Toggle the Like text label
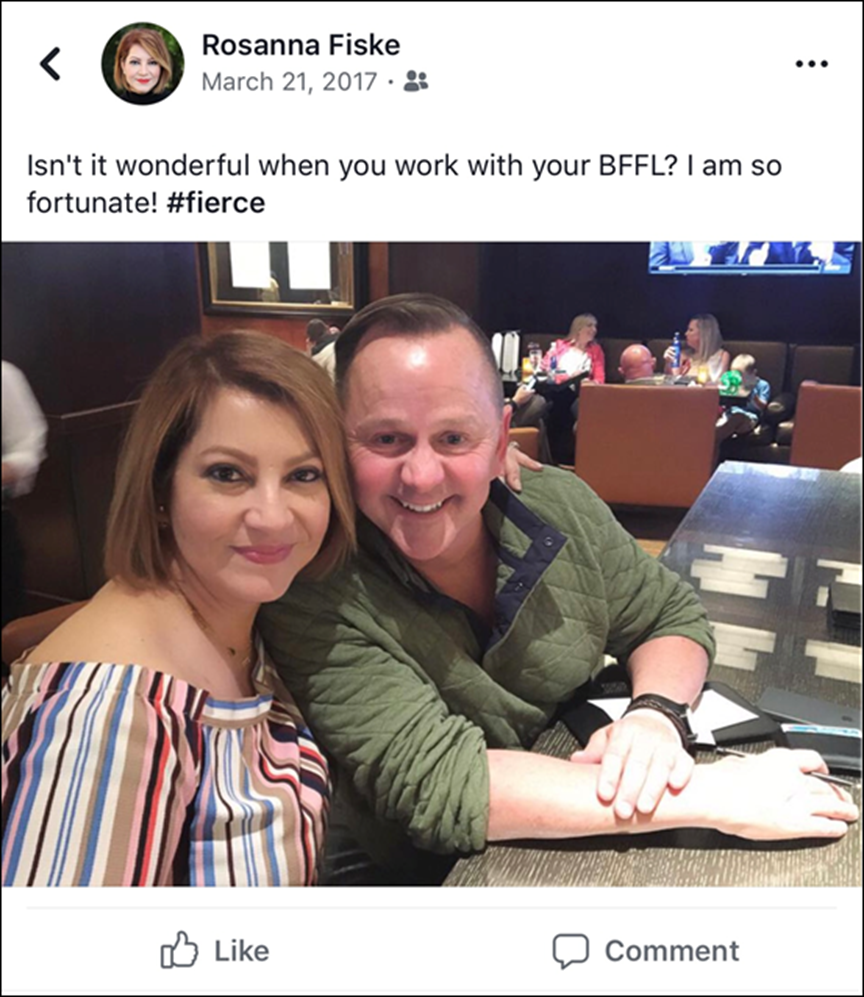 tap(242, 951)
